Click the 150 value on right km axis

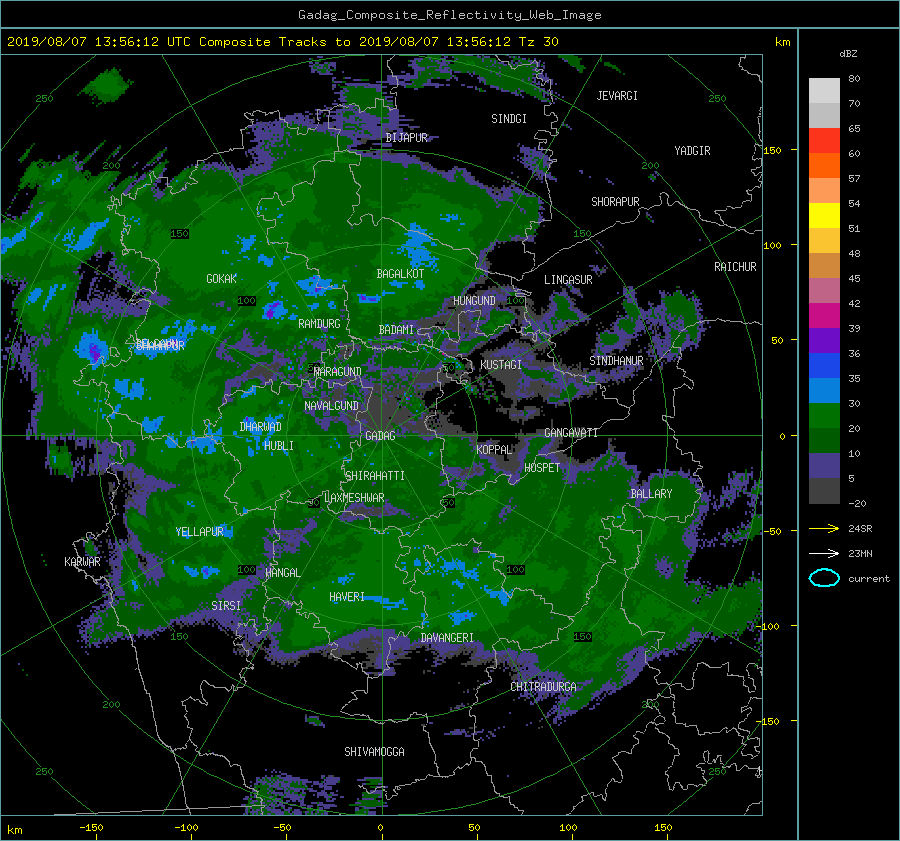point(773,150)
